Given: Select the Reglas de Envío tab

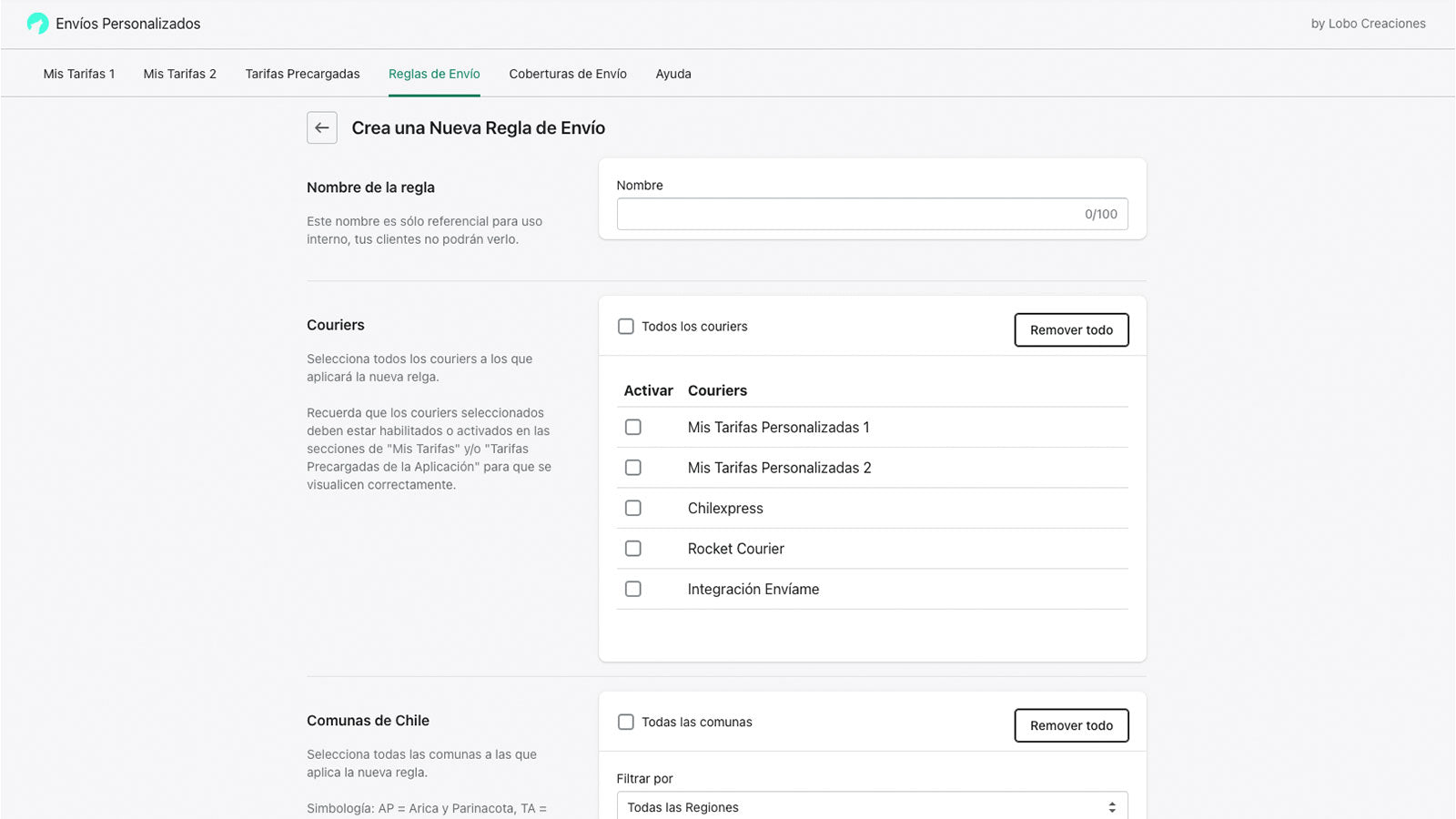Looking at the screenshot, I should pyautogui.click(x=434, y=73).
